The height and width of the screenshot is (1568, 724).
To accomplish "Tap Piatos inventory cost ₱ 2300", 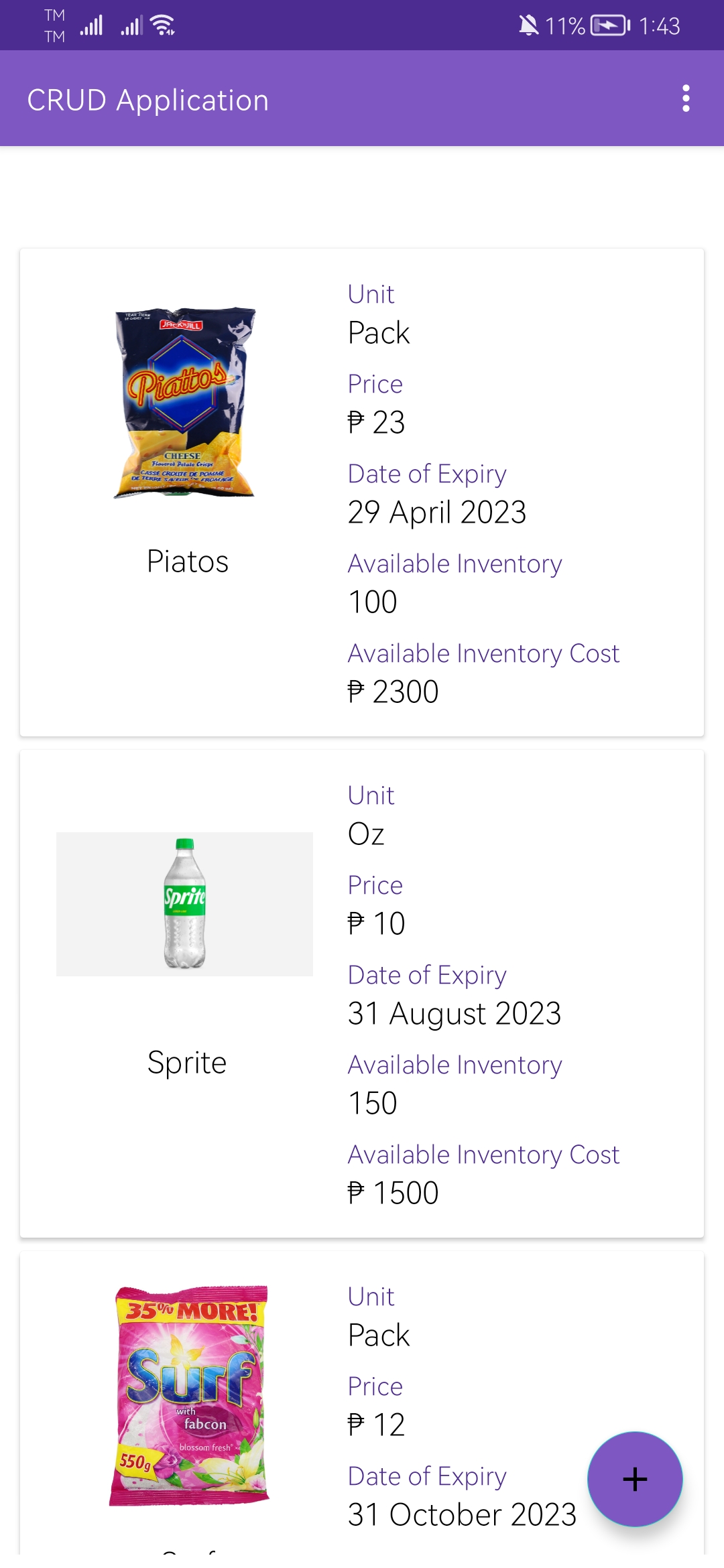I will point(393,692).
